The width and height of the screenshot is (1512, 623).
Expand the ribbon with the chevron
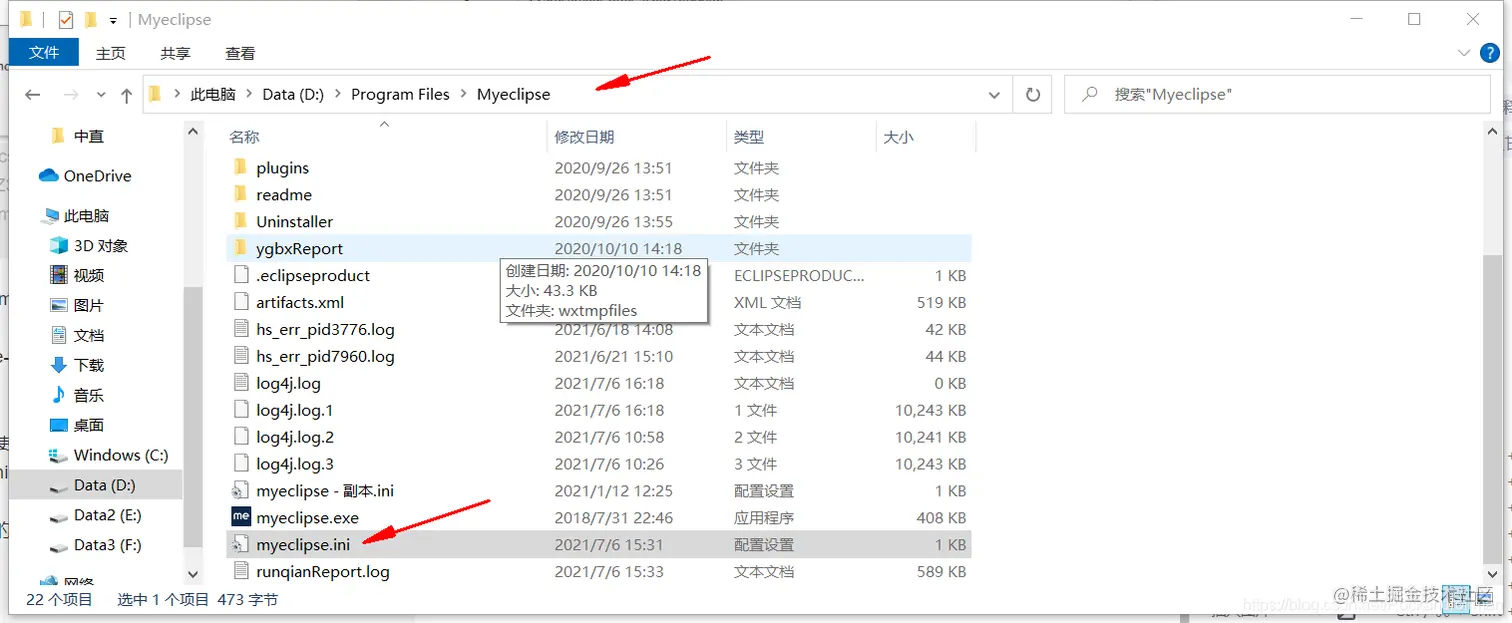1465,52
